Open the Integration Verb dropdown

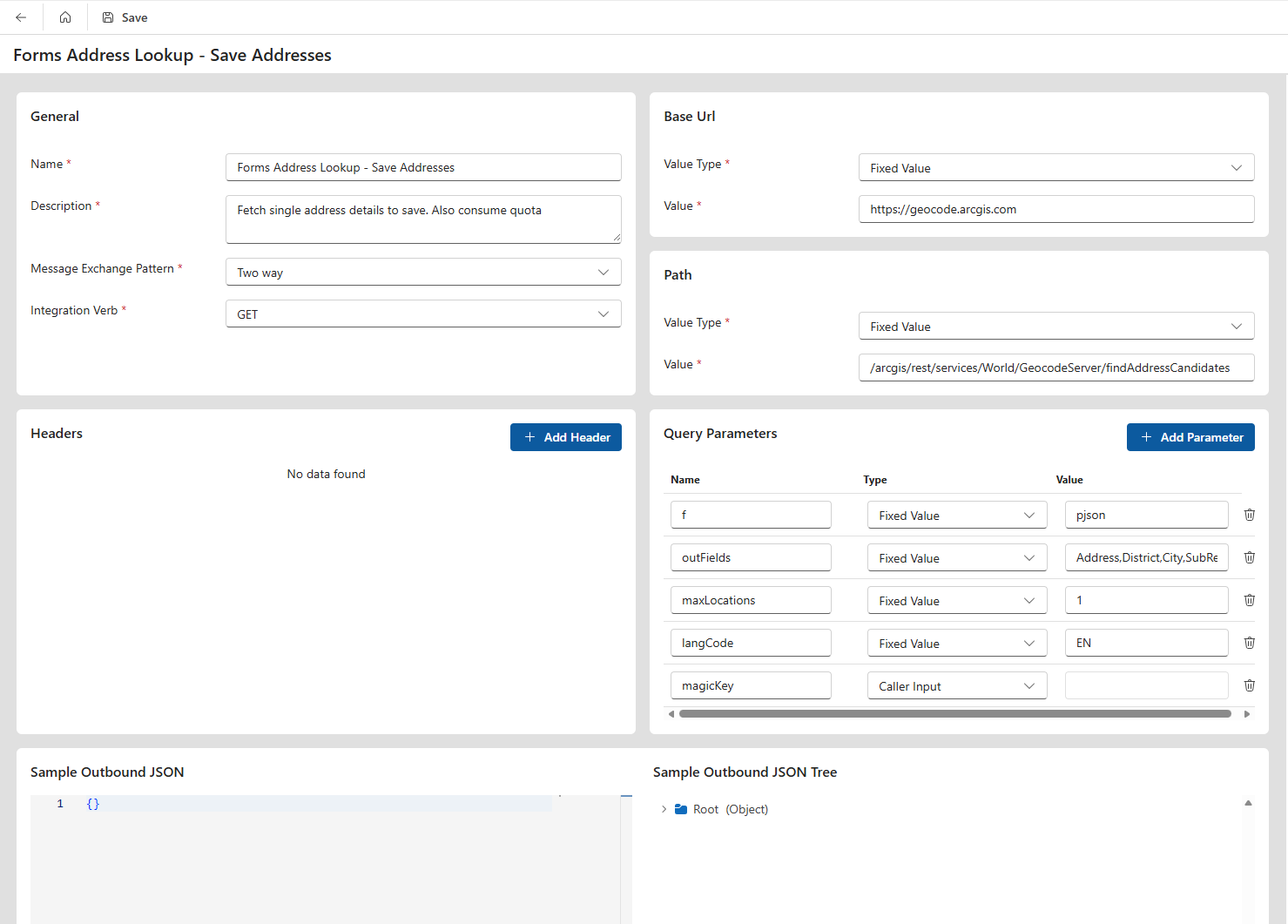(x=423, y=314)
